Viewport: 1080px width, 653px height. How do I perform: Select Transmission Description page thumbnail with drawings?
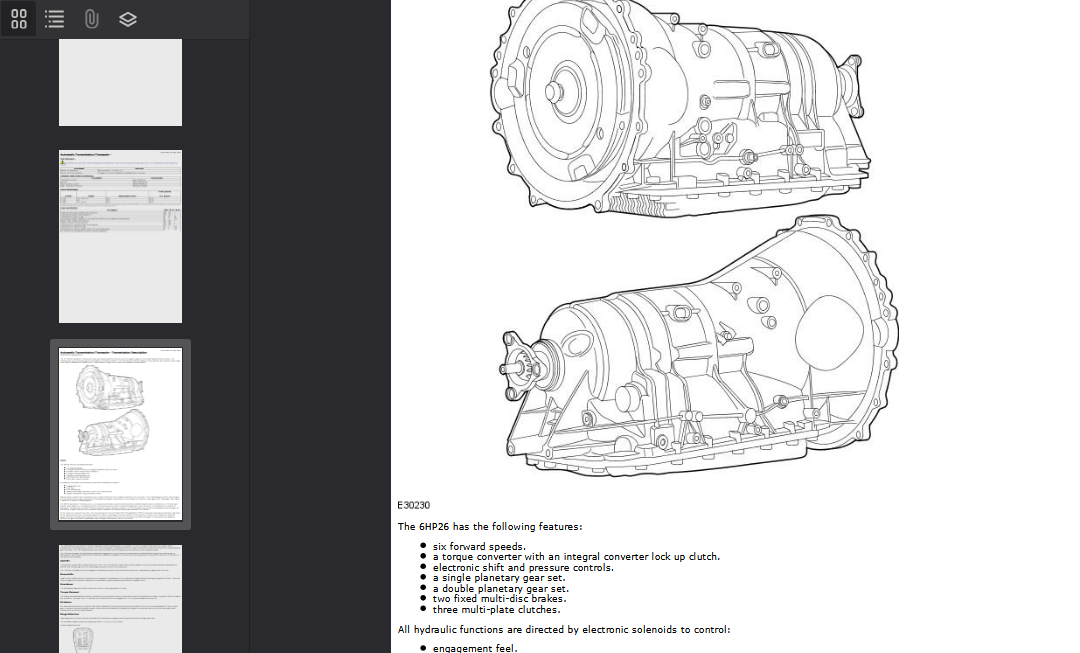tap(121, 434)
